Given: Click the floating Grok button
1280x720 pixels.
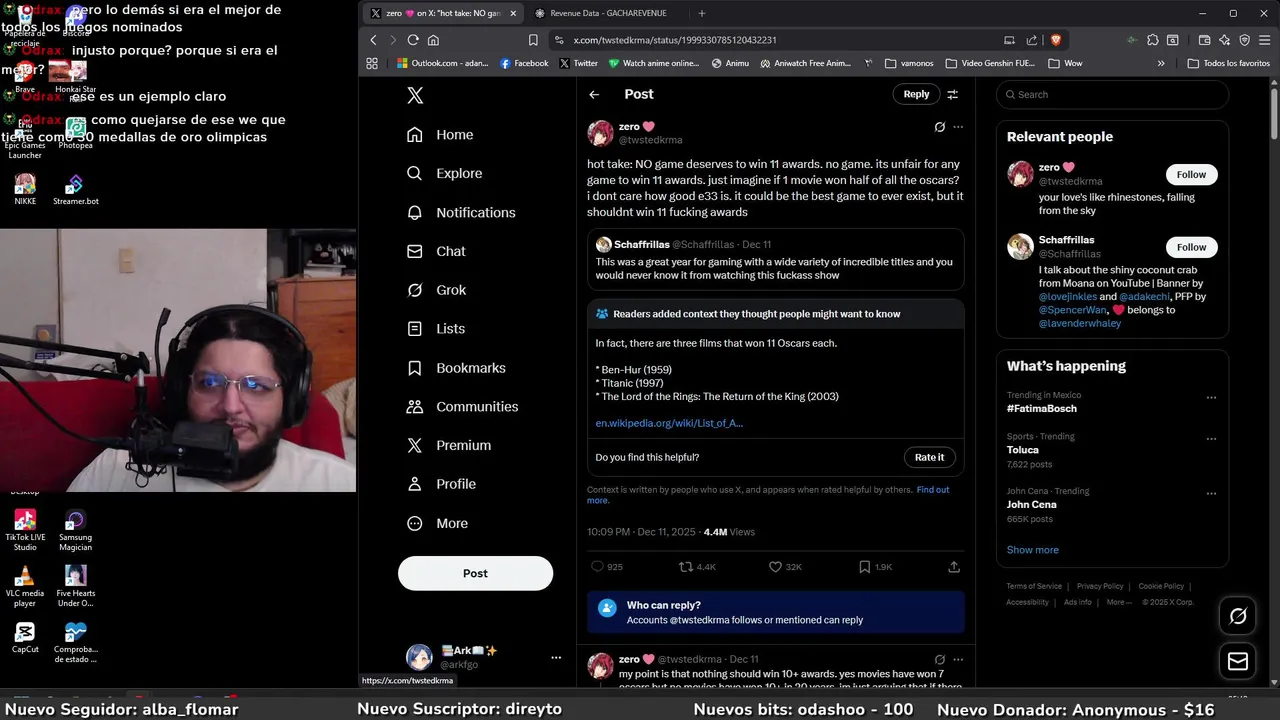Looking at the screenshot, I should (1238, 616).
